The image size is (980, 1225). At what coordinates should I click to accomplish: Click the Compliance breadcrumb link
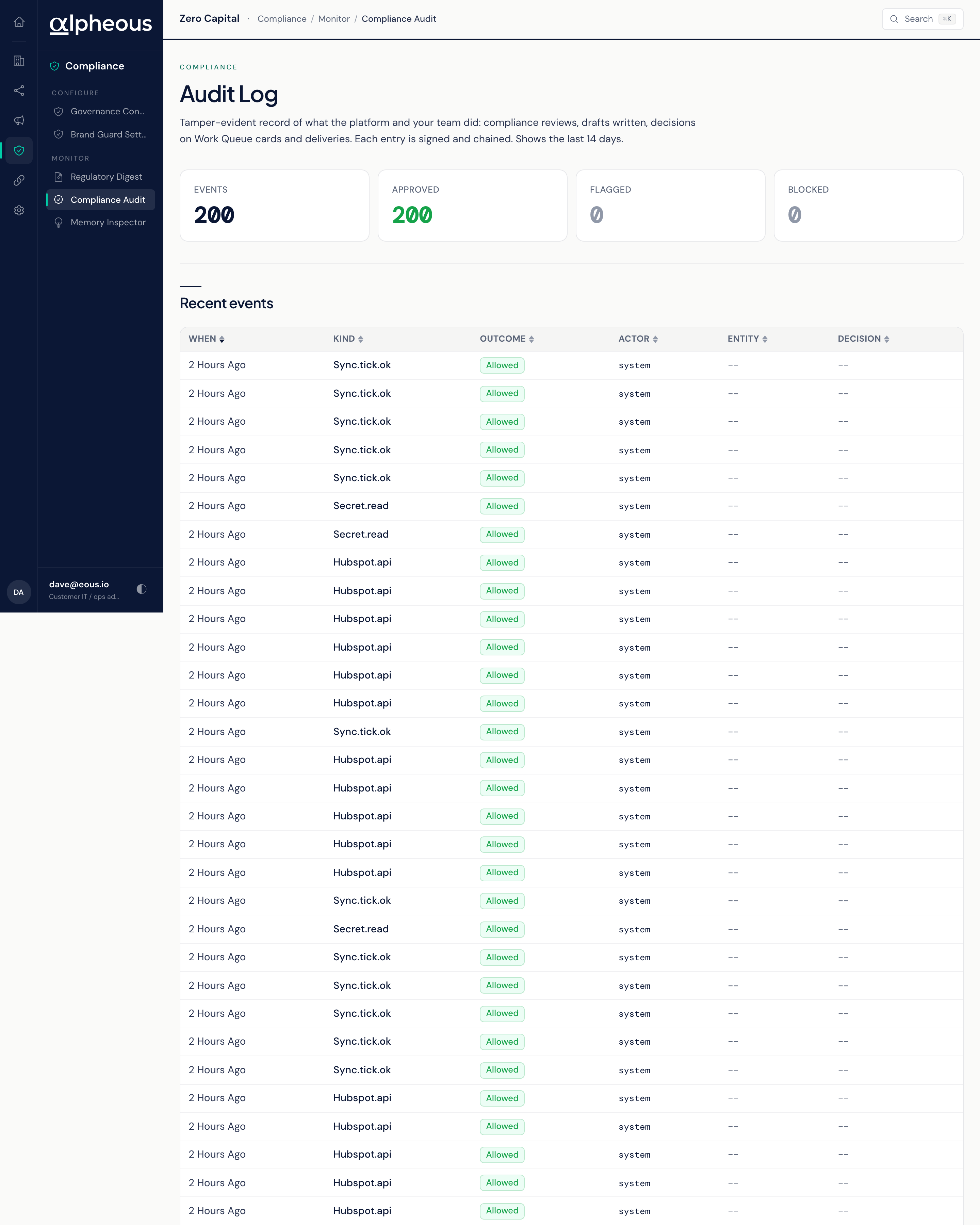282,19
